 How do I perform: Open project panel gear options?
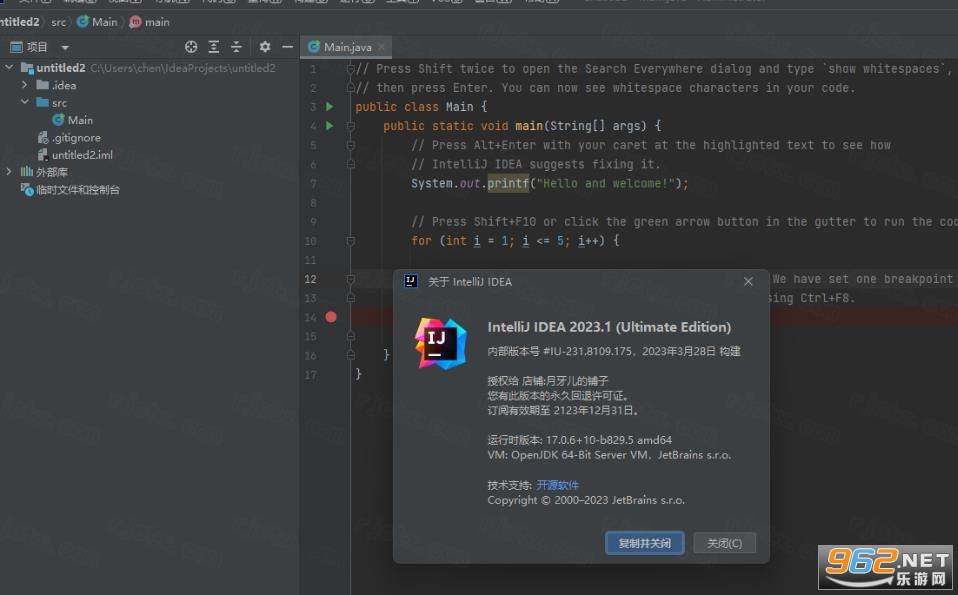tap(265, 46)
